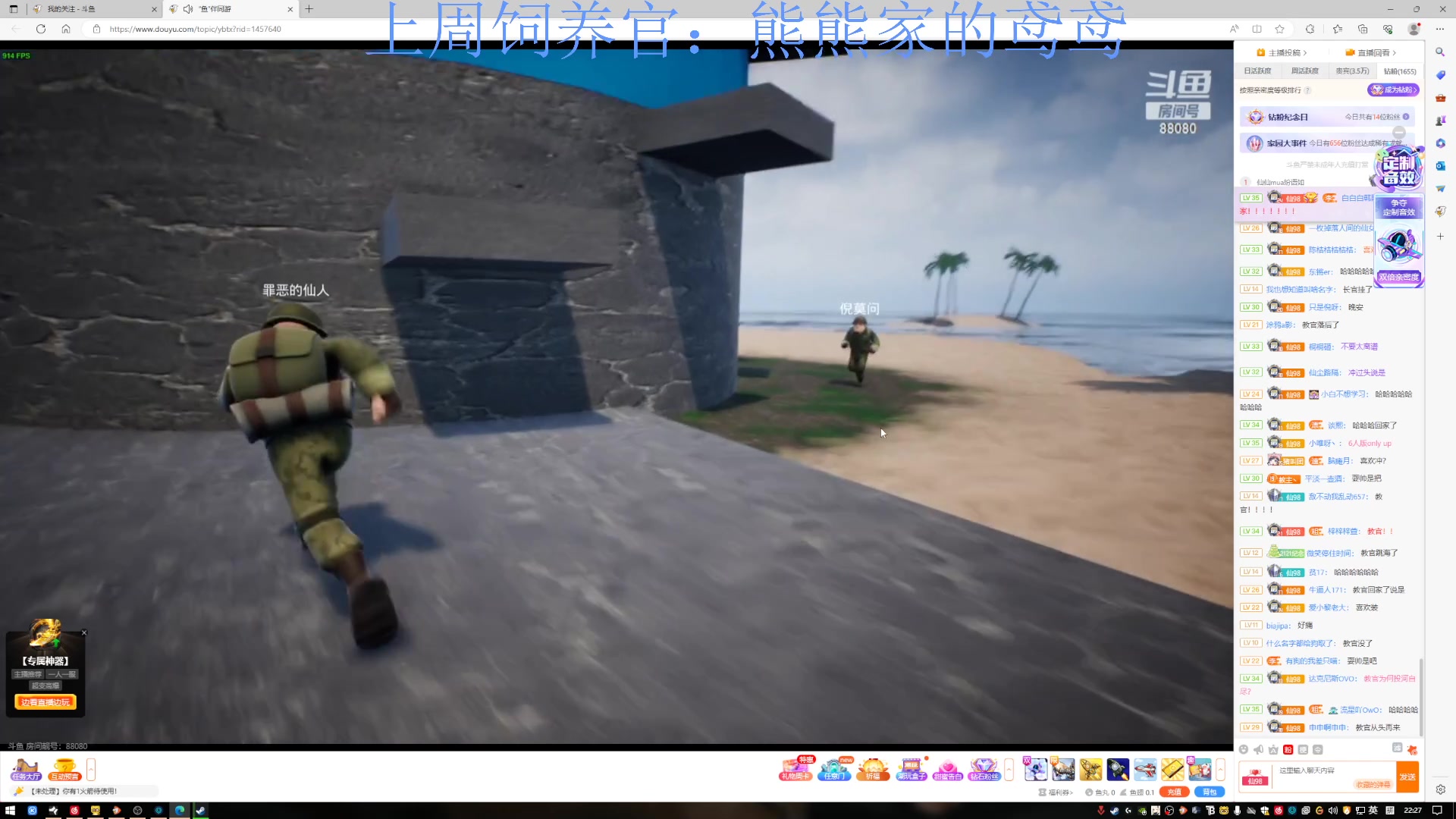Collapse the 定制音效 floating widget
Viewport: 1456px width, 819px height.
click(1399, 132)
